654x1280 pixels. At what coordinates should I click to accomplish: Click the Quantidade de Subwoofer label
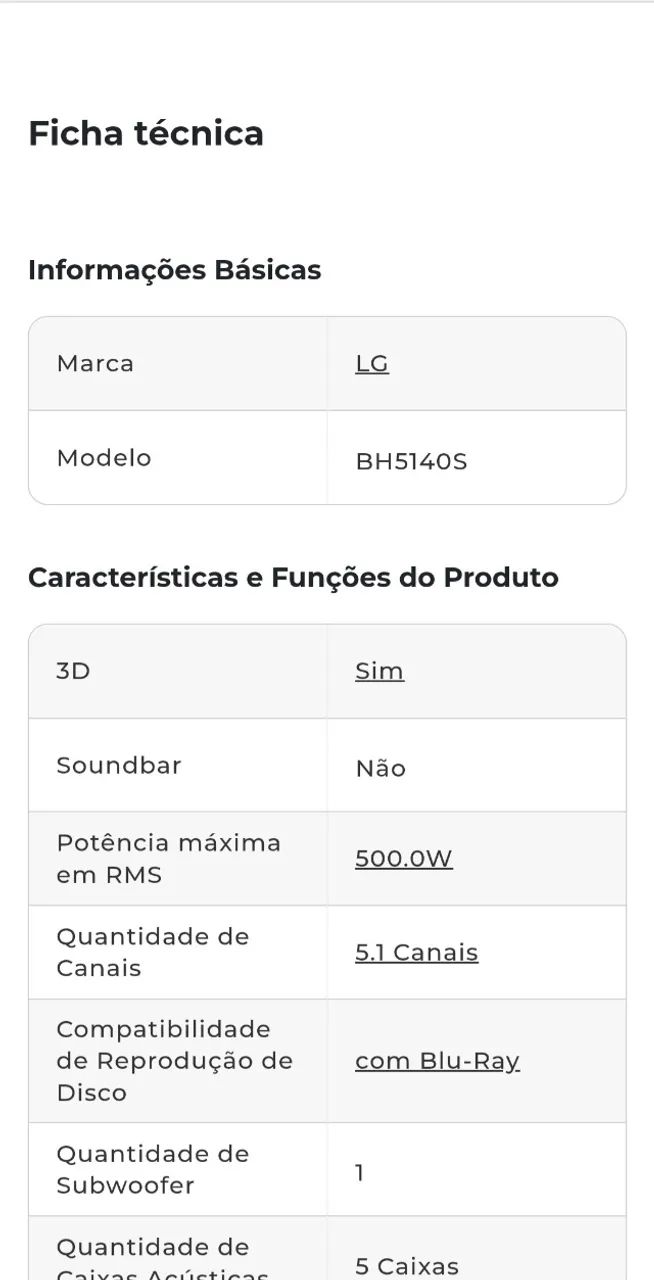coord(152,1169)
